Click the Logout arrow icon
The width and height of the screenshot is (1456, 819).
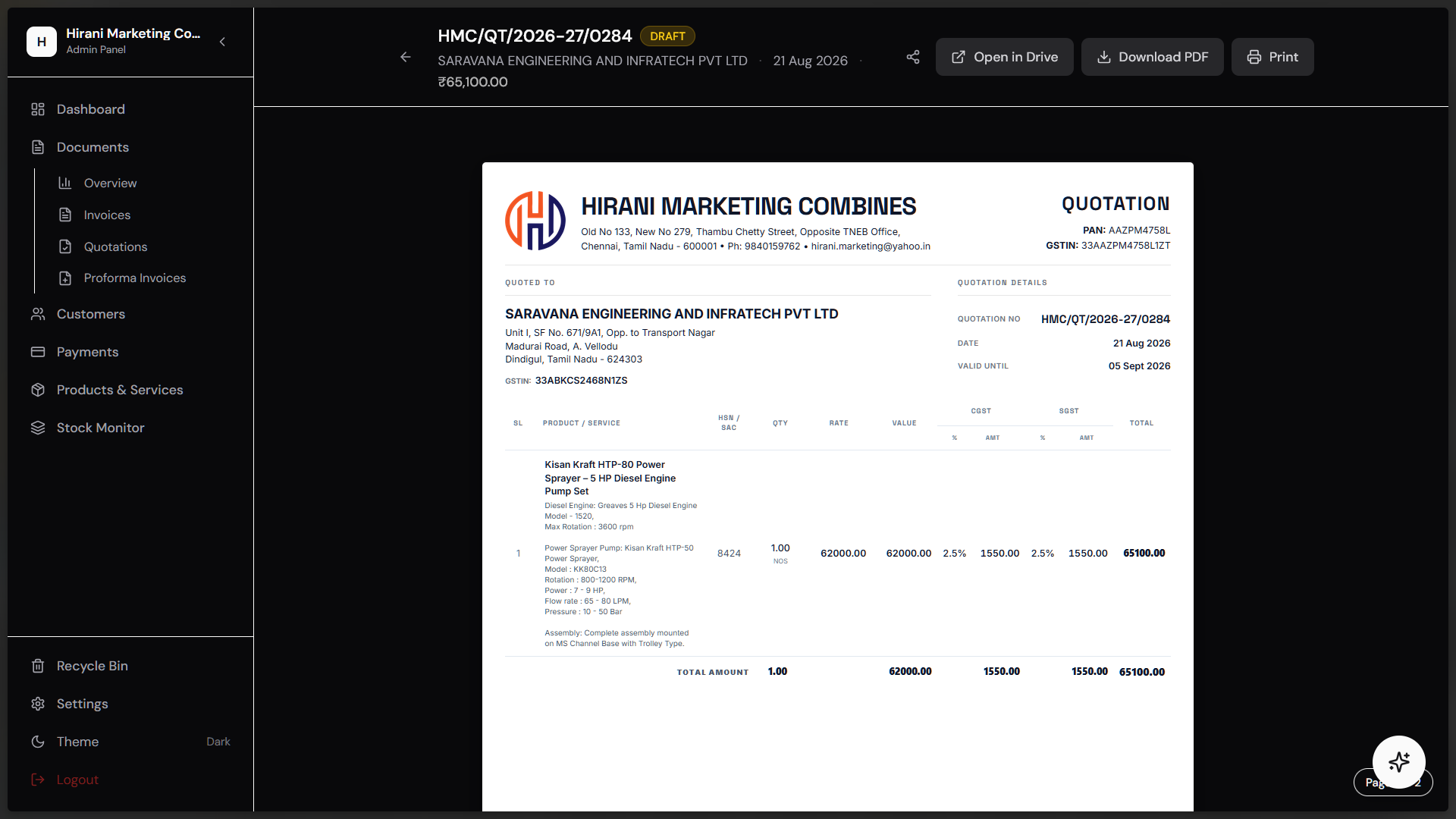click(x=38, y=780)
